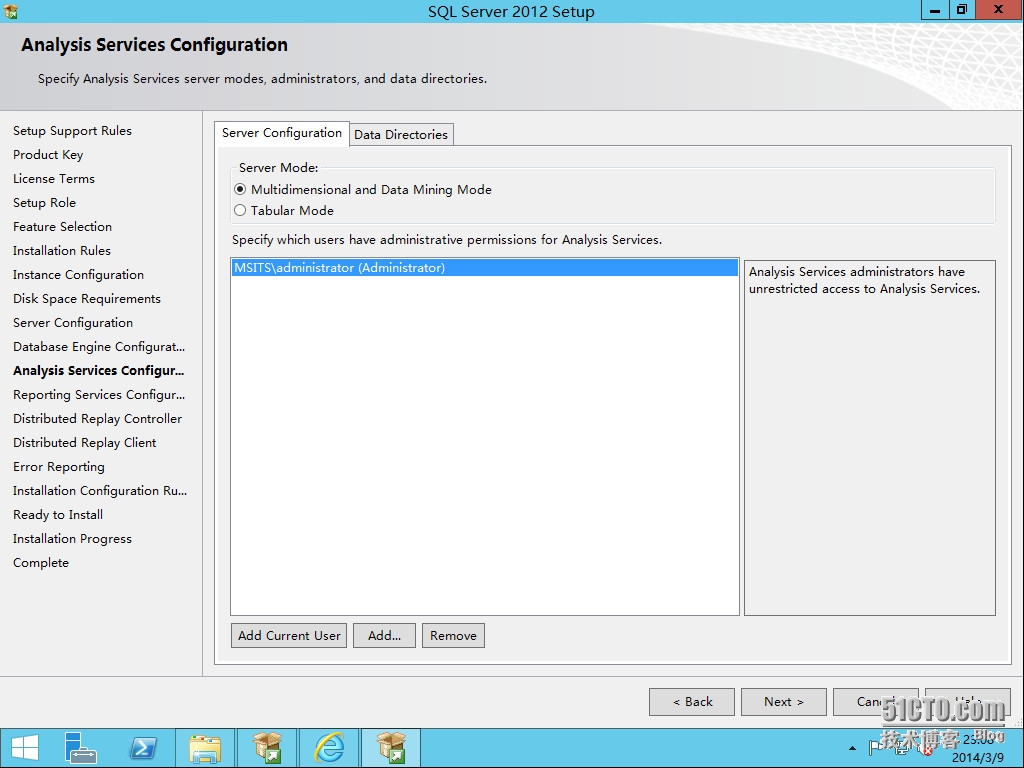Minimize the SQL Server Setup window
1024x768 pixels.
click(x=935, y=10)
